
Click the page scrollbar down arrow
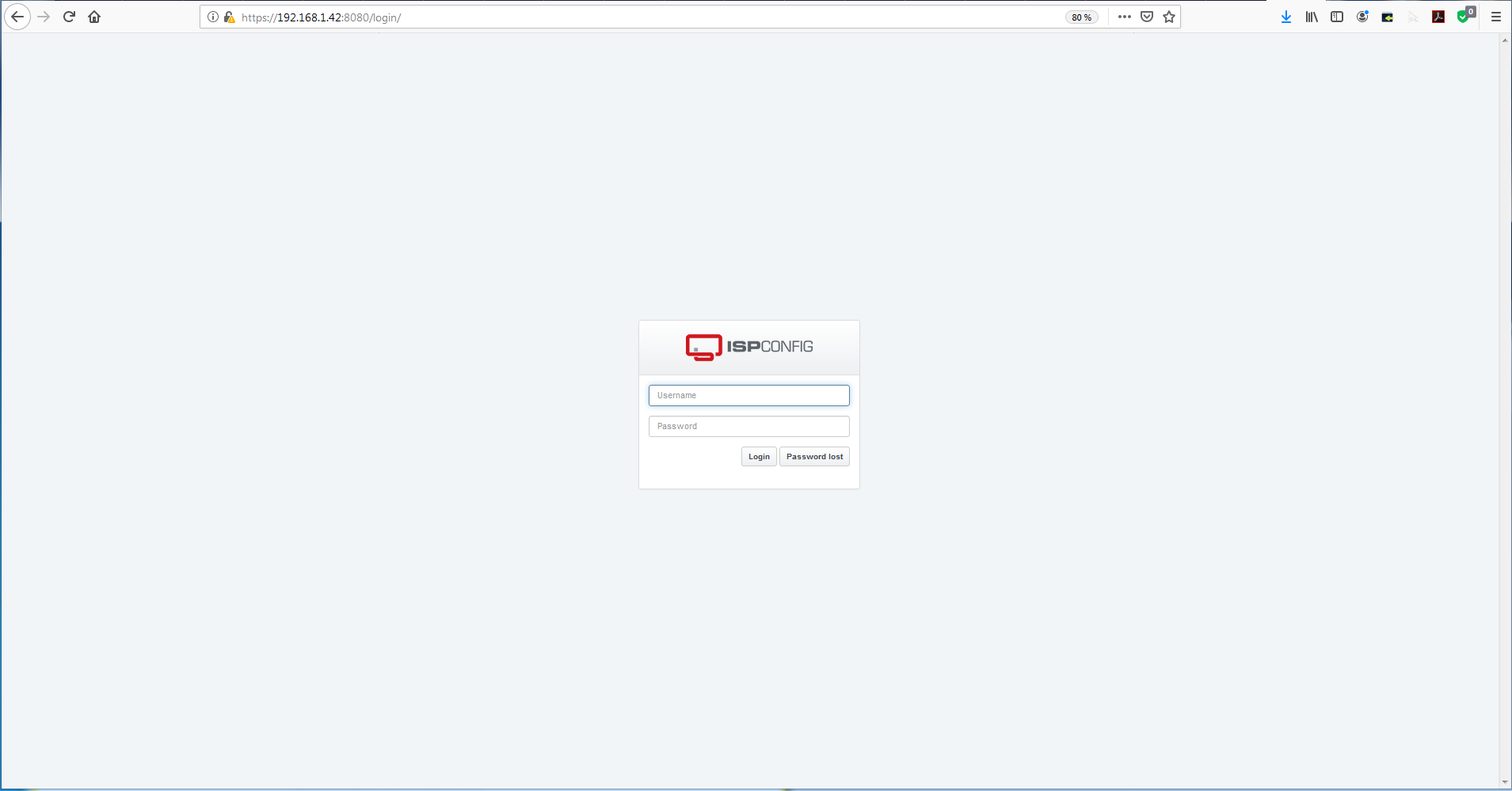coord(1505,782)
